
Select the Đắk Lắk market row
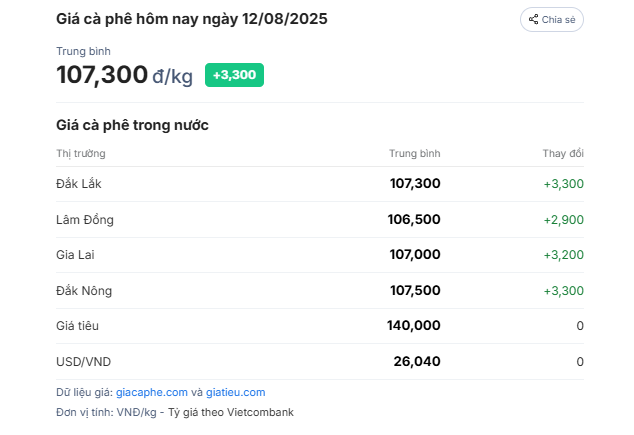tap(320, 184)
